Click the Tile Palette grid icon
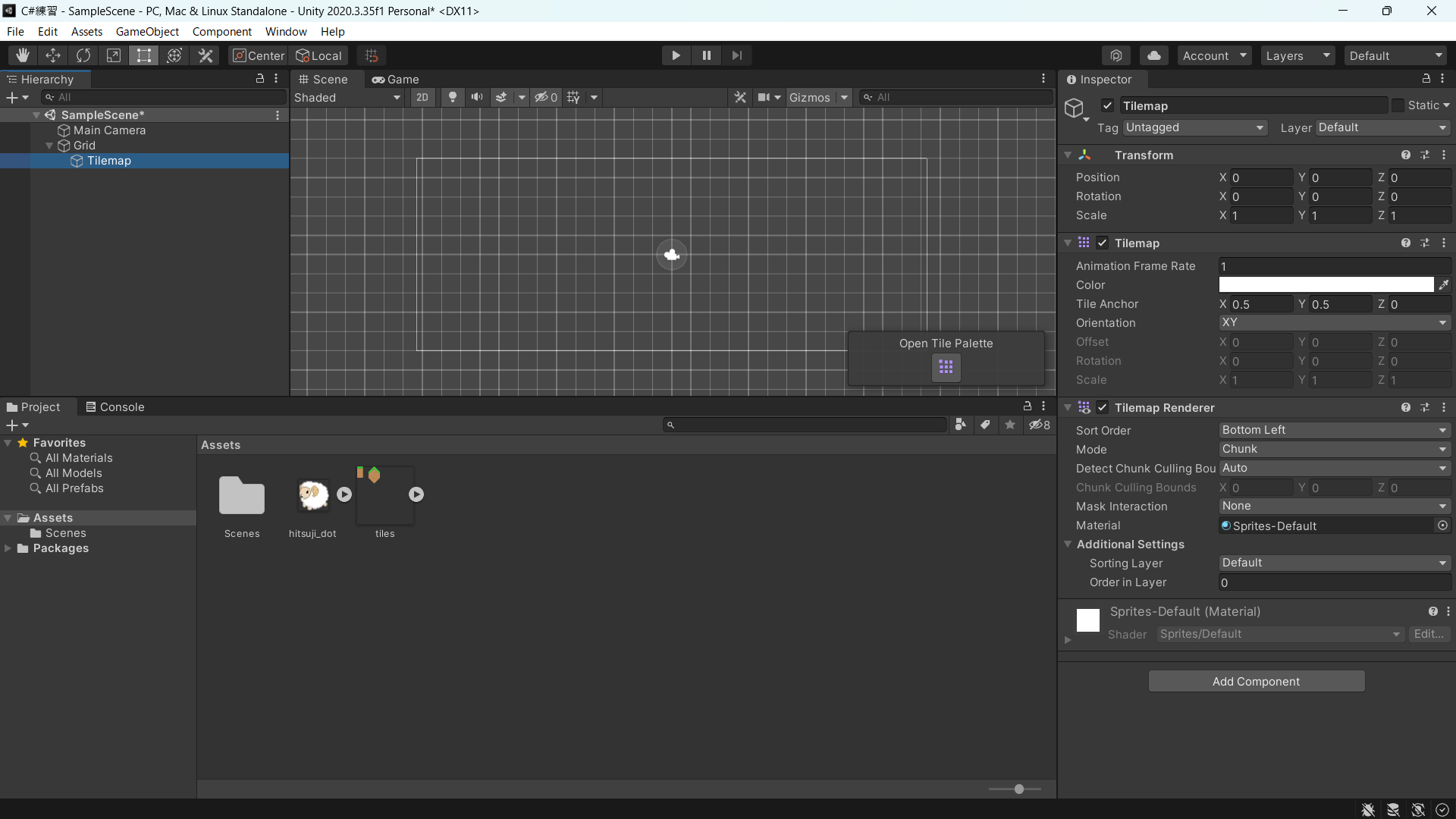Screen dimensions: 1456x819 [946, 368]
